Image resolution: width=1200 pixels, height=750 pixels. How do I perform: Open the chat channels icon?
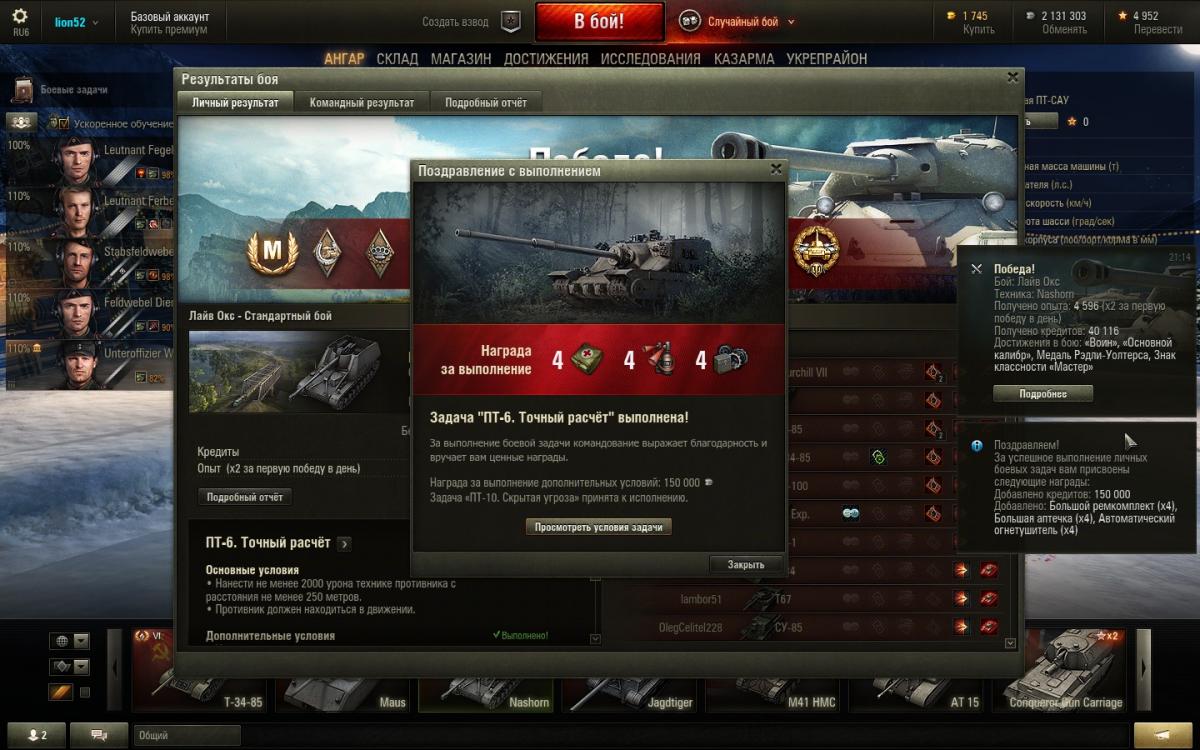(99, 735)
